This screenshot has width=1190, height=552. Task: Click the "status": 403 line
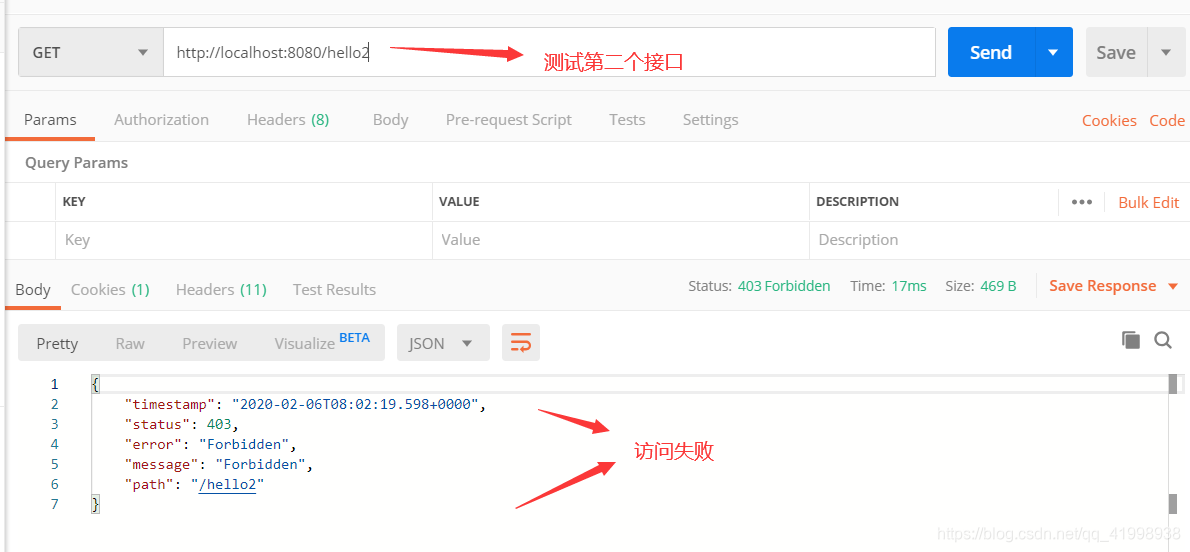[x=181, y=424]
